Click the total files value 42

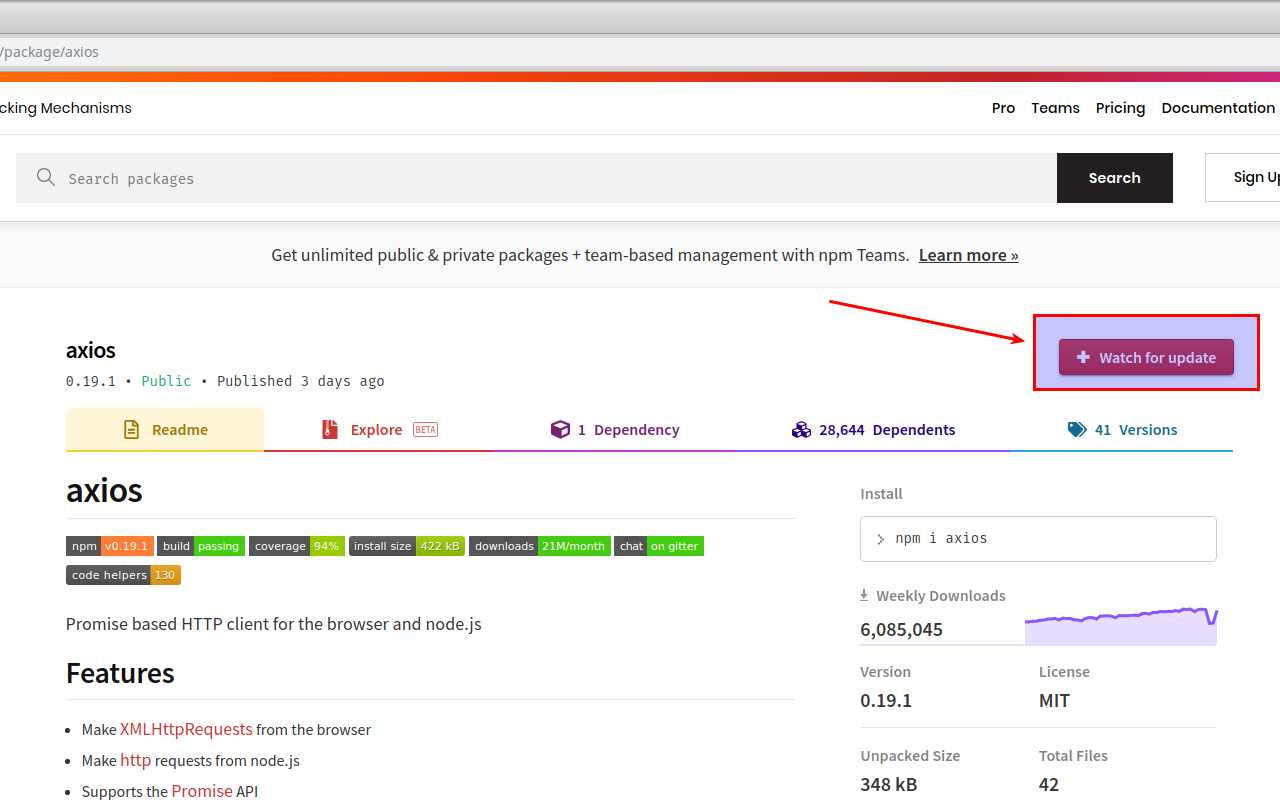(1049, 784)
